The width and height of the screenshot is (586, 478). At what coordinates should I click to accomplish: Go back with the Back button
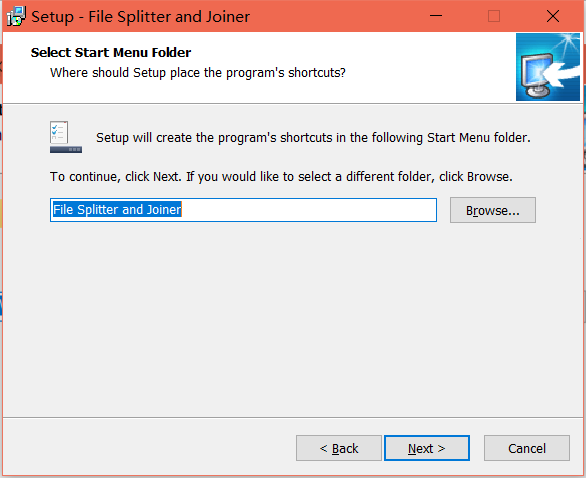339,448
